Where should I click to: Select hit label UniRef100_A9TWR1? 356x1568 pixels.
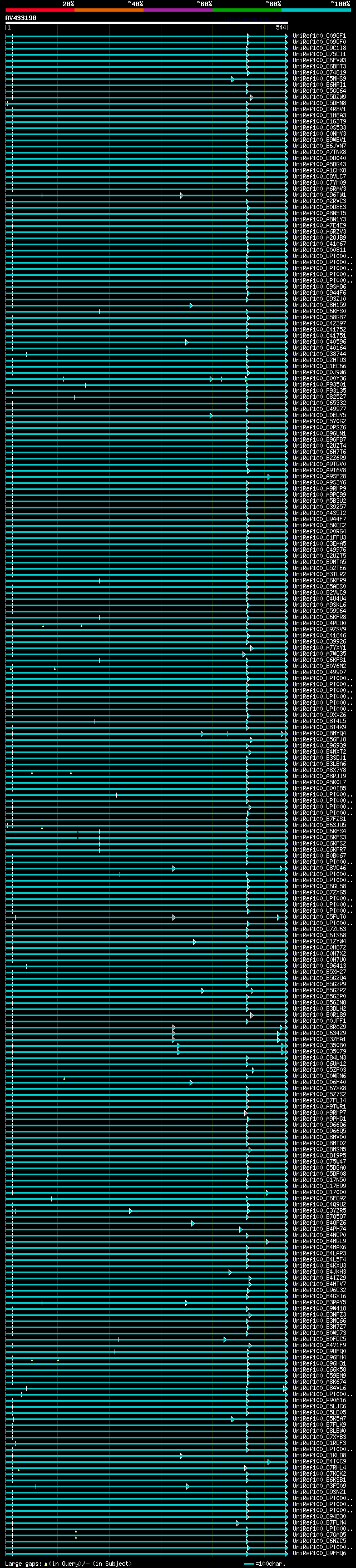[319, 1106]
